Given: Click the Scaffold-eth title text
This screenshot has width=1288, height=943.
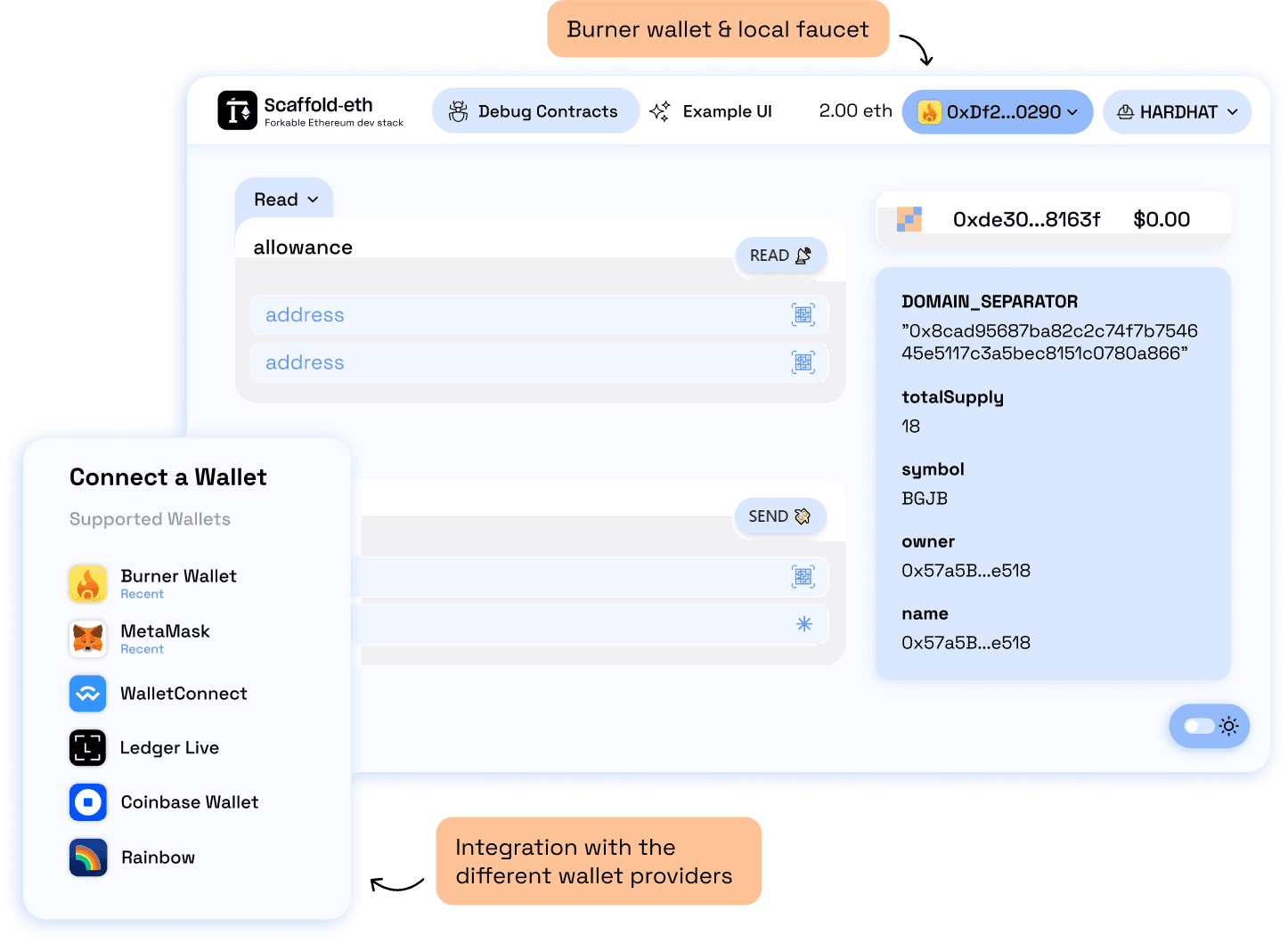Looking at the screenshot, I should coord(318,105).
